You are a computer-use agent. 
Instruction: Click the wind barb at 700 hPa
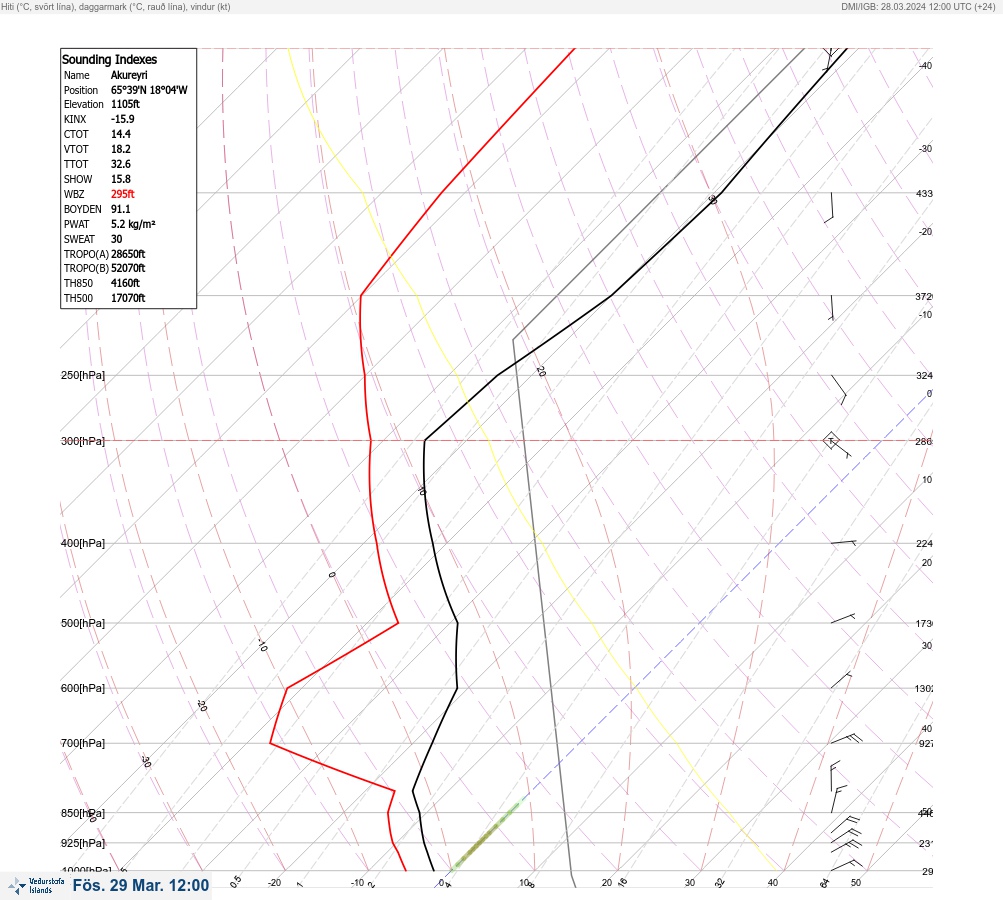[846, 739]
